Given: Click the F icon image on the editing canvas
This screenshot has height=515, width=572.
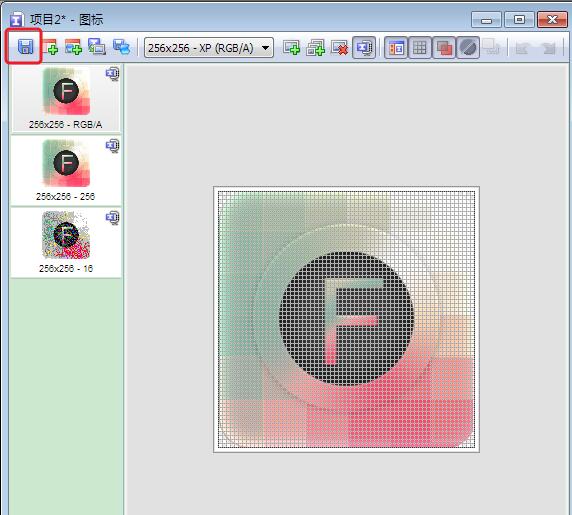Looking at the screenshot, I should (346, 319).
